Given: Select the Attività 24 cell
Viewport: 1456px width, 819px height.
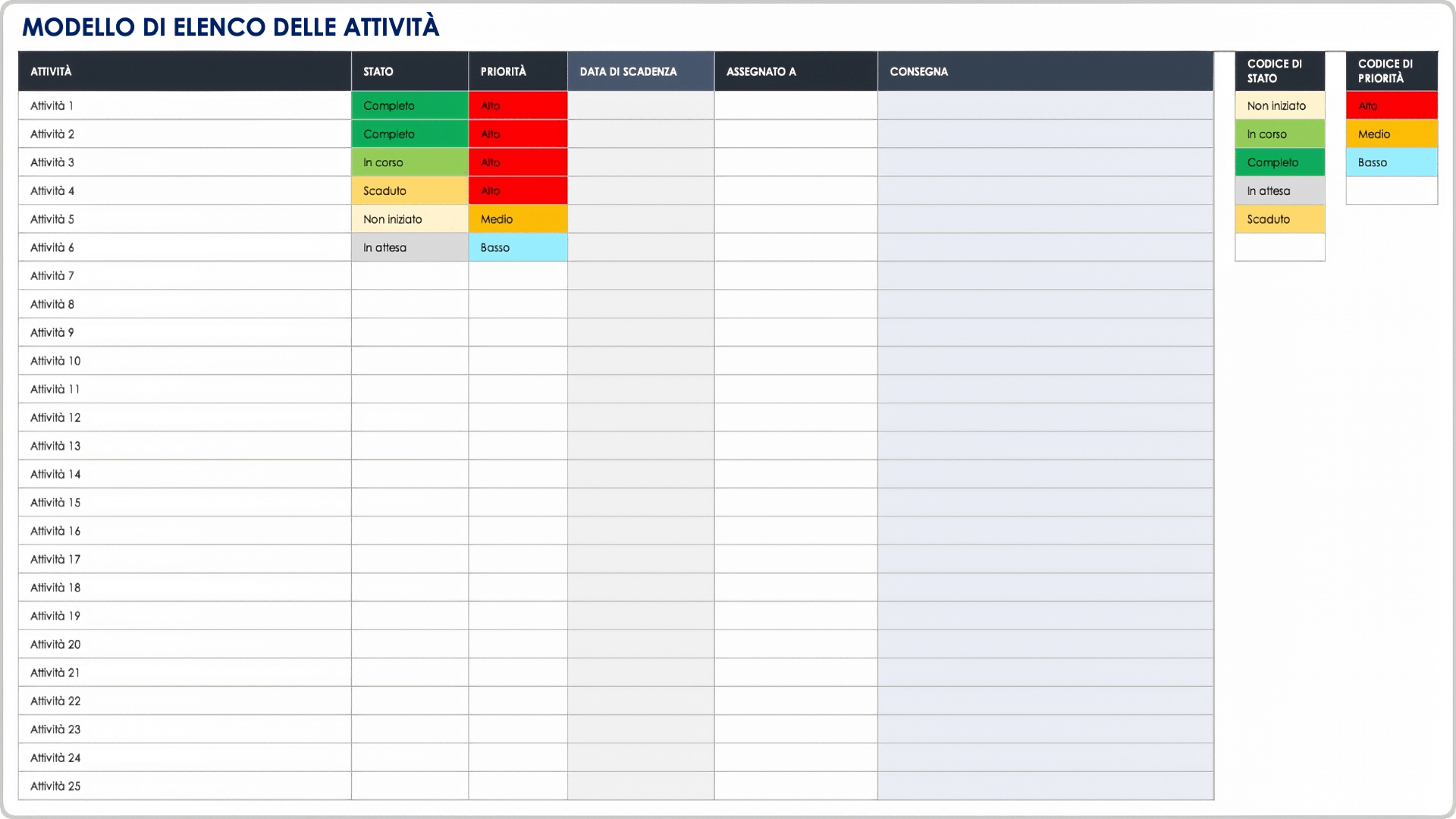Looking at the screenshot, I should click(184, 758).
